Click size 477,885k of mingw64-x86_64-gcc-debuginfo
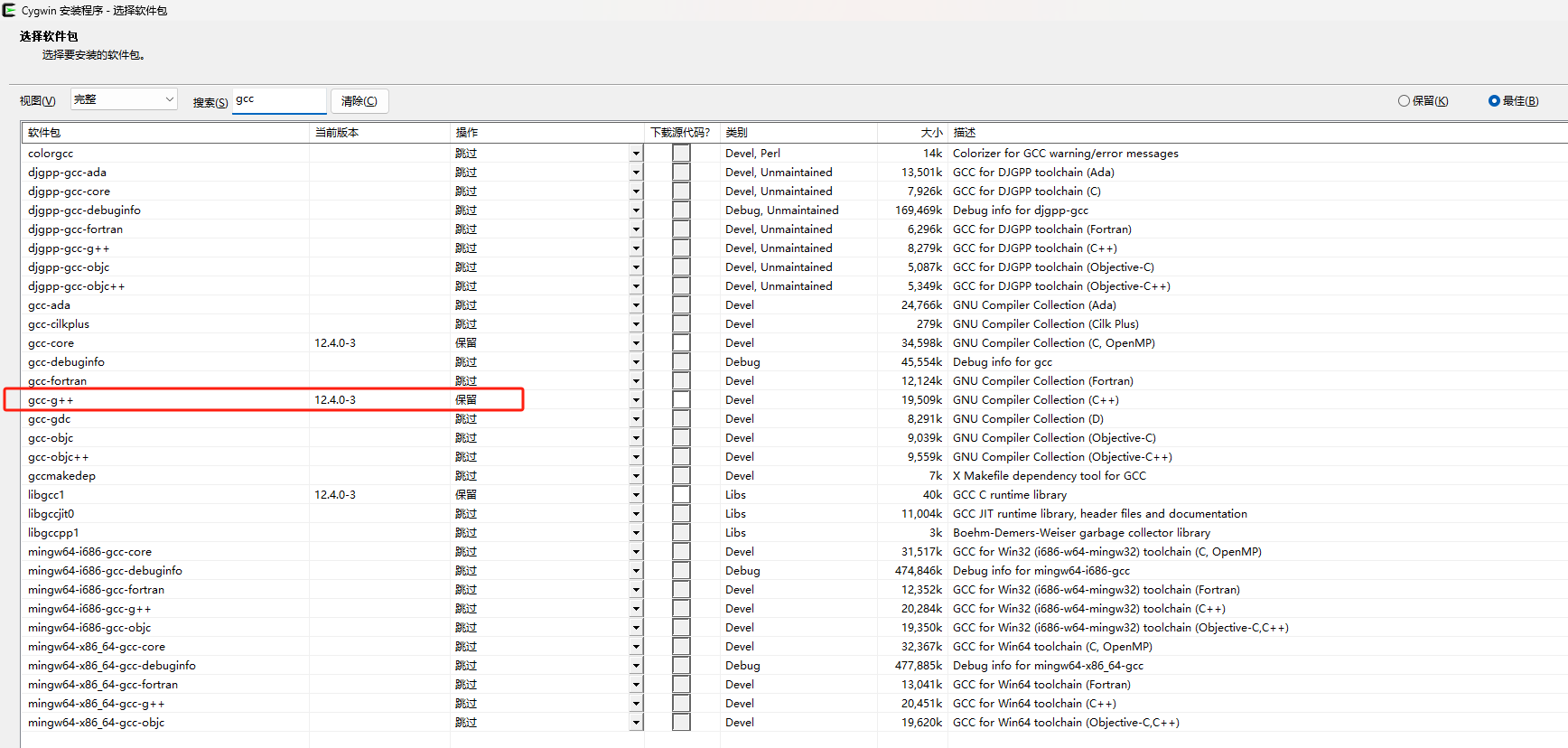 919,666
